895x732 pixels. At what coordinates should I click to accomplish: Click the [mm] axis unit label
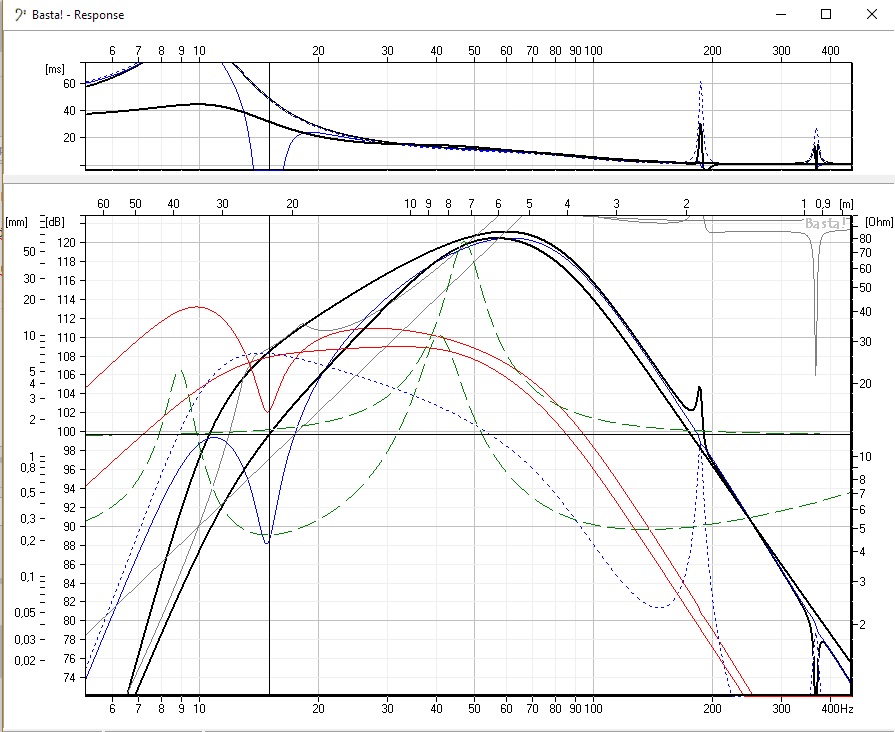[x=17, y=222]
